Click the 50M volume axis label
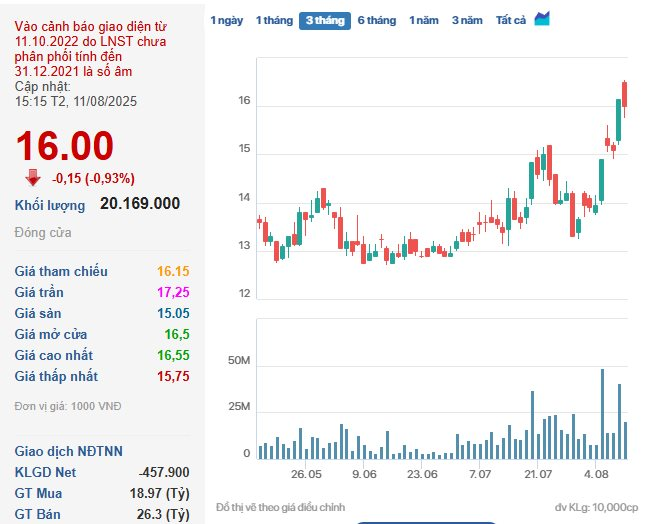Viewport: 669px width, 524px height. (x=239, y=361)
